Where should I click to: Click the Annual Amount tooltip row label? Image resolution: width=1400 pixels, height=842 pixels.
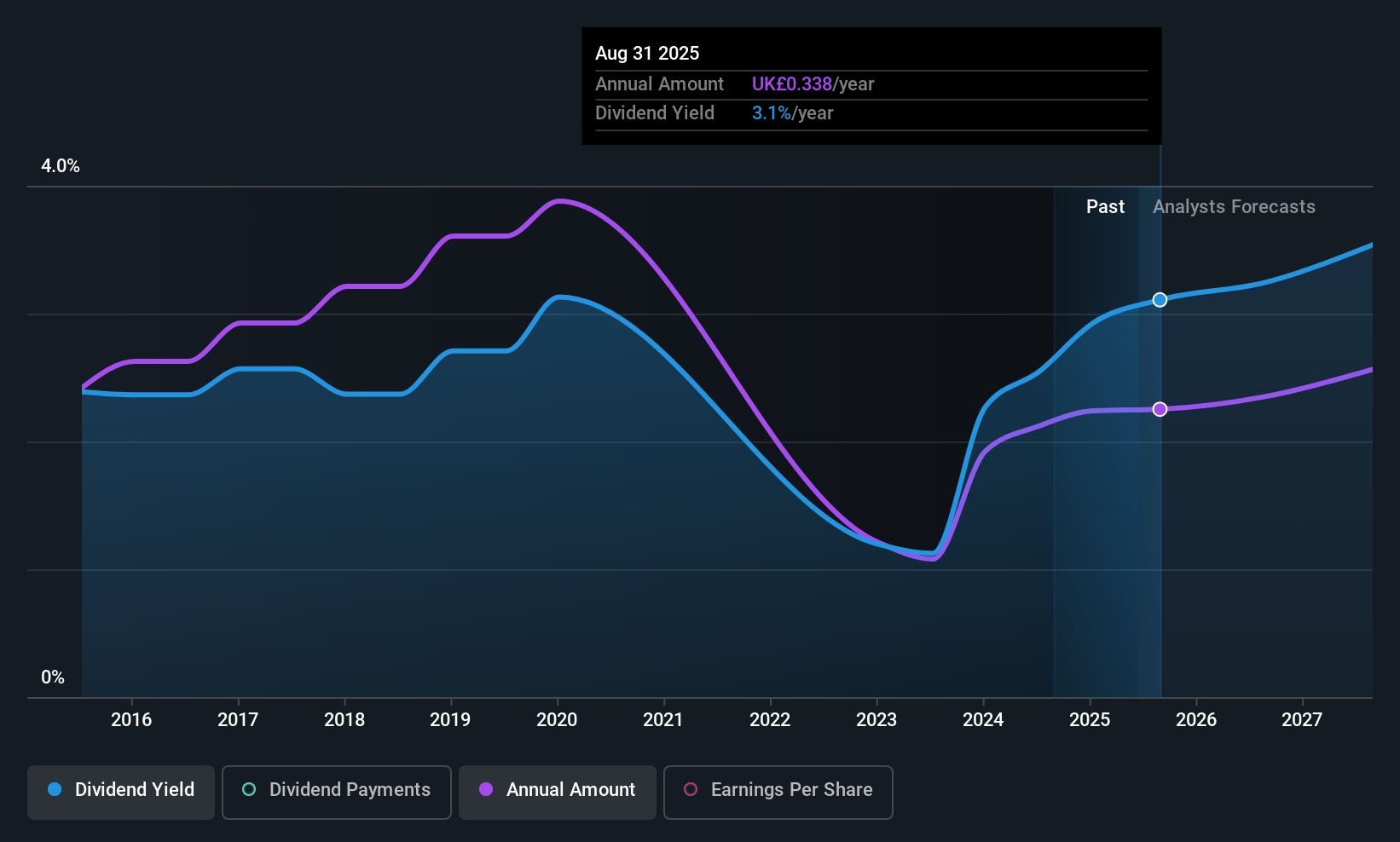pyautogui.click(x=659, y=84)
